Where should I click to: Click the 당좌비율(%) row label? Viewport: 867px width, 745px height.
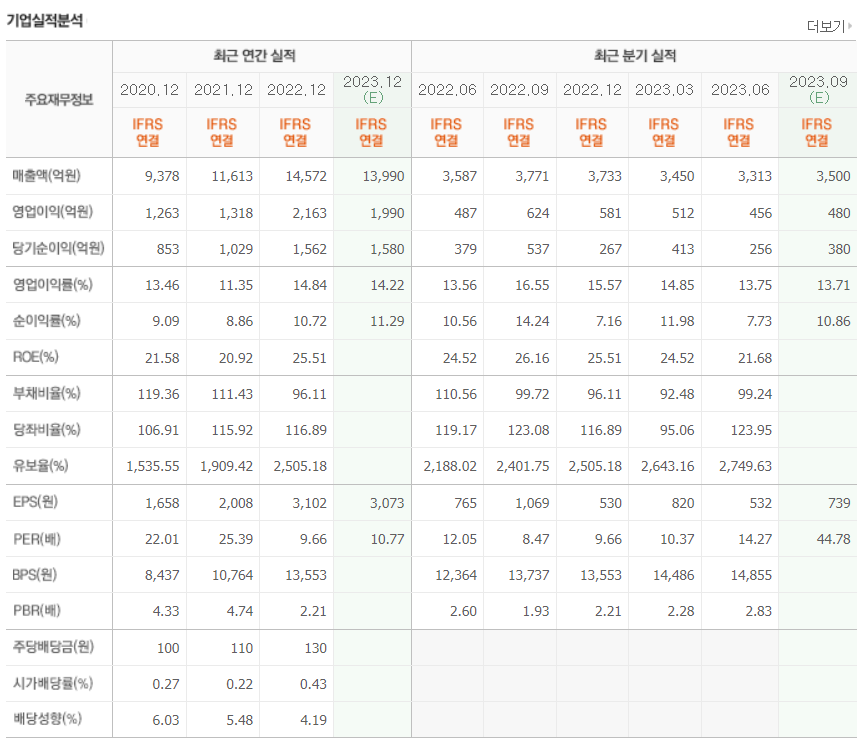(x=46, y=429)
